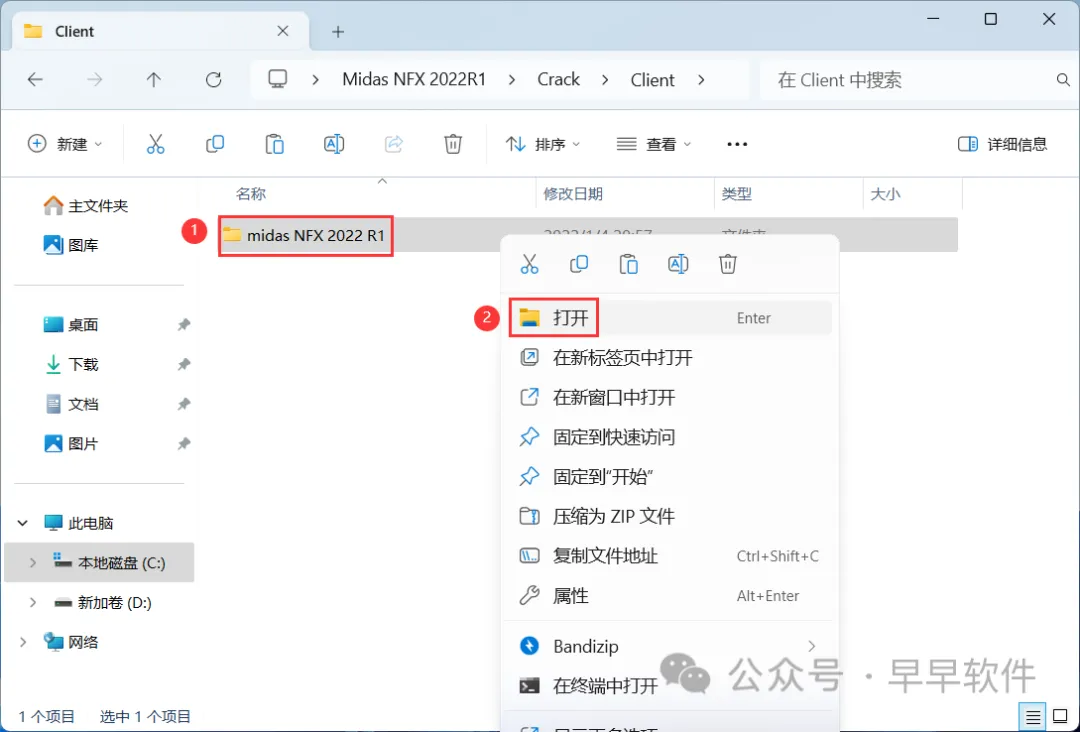Go forward with the right arrow

[94, 80]
